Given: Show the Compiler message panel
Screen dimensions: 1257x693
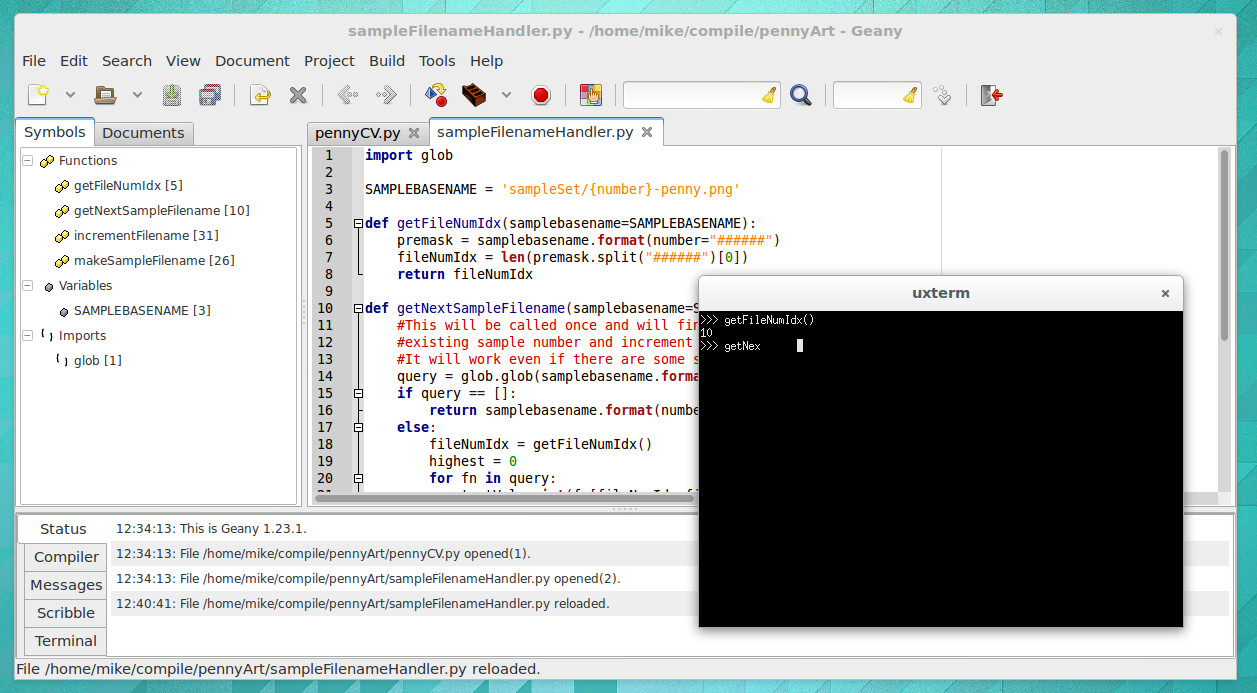Looking at the screenshot, I should point(64,557).
